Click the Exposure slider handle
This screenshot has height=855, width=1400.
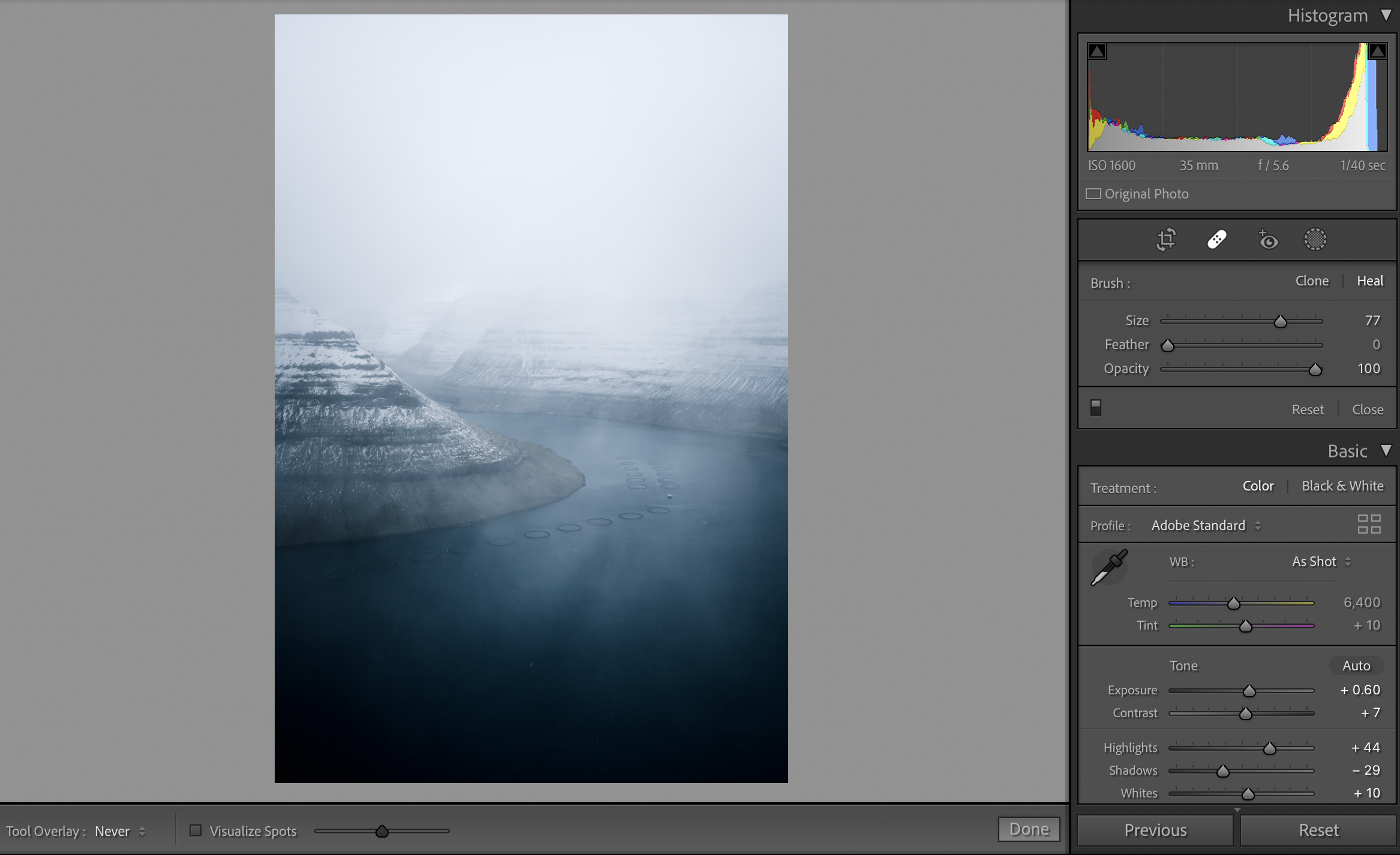pyautogui.click(x=1249, y=691)
